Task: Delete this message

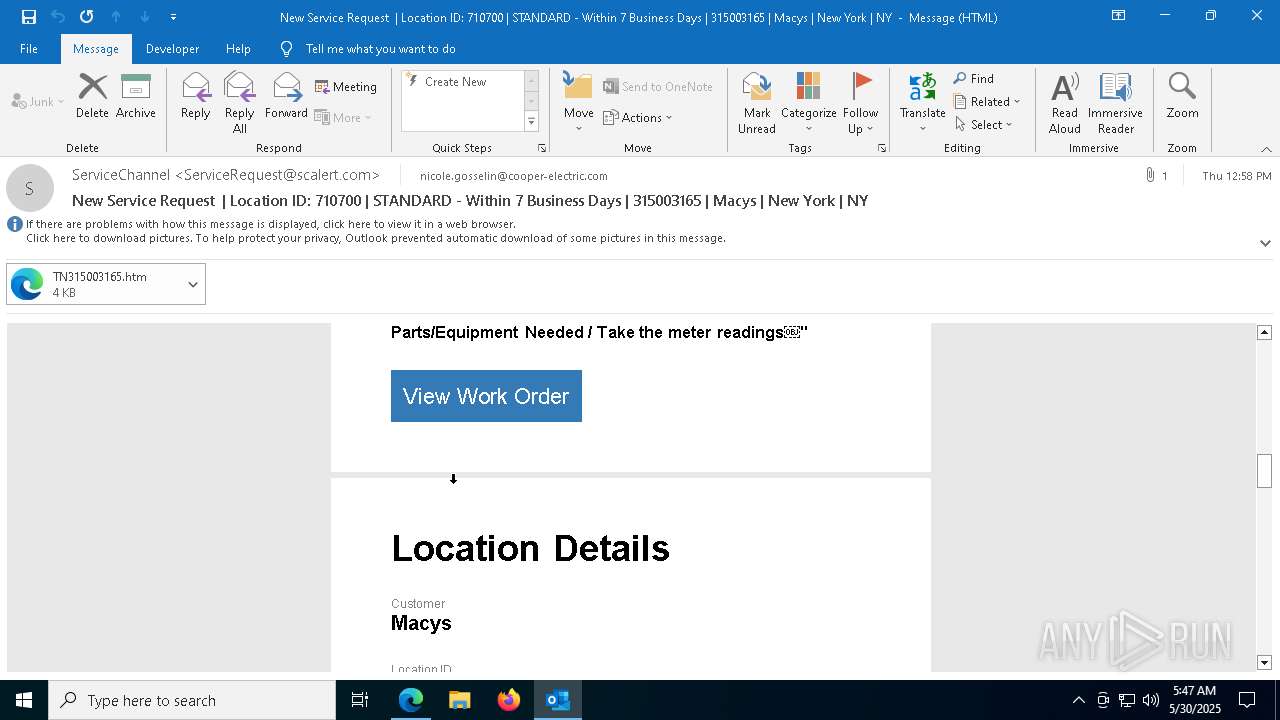Action: tap(92, 97)
